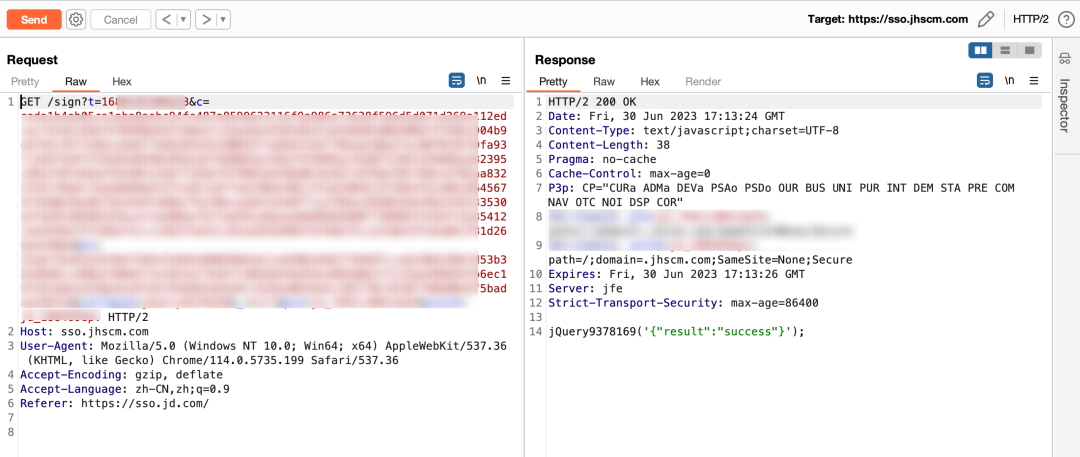Viewport: 1080px width, 457px height.
Task: Click the HTTP/2 protocol label
Action: (x=1030, y=19)
